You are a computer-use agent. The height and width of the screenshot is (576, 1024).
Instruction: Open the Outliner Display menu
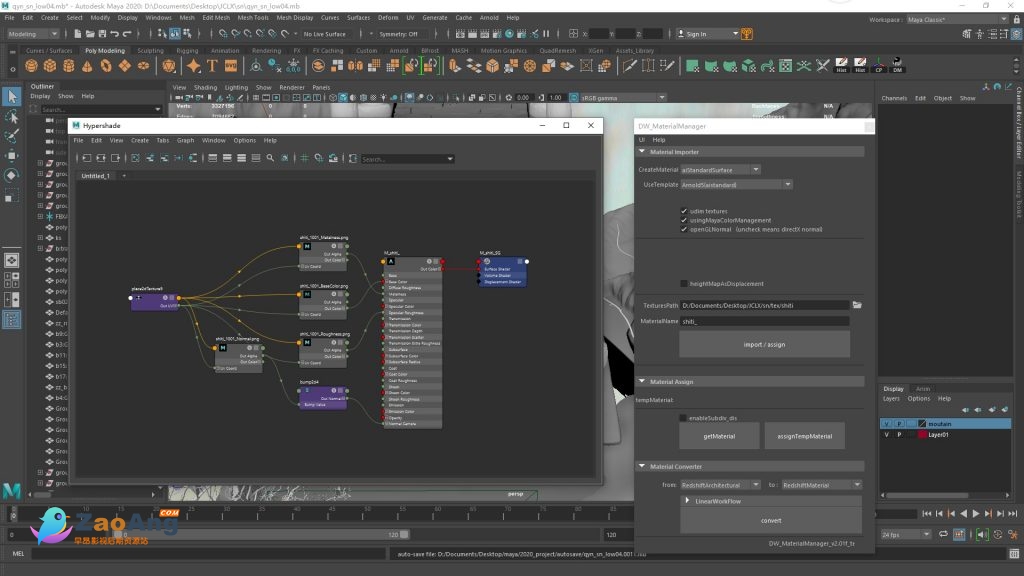tap(40, 96)
